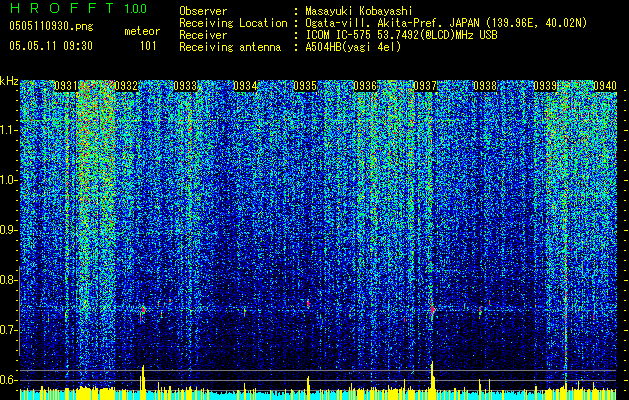The width and height of the screenshot is (629, 400).
Task: Click the meteor label
Action: click(x=142, y=31)
